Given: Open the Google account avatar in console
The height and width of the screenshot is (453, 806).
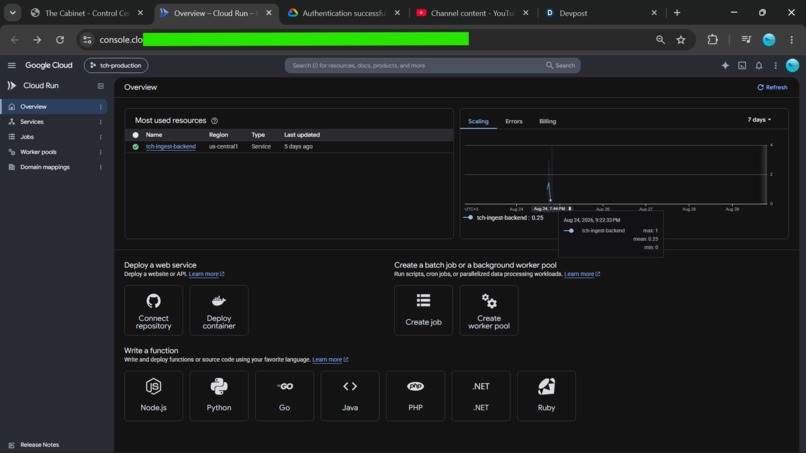Looking at the screenshot, I should tap(792, 65).
